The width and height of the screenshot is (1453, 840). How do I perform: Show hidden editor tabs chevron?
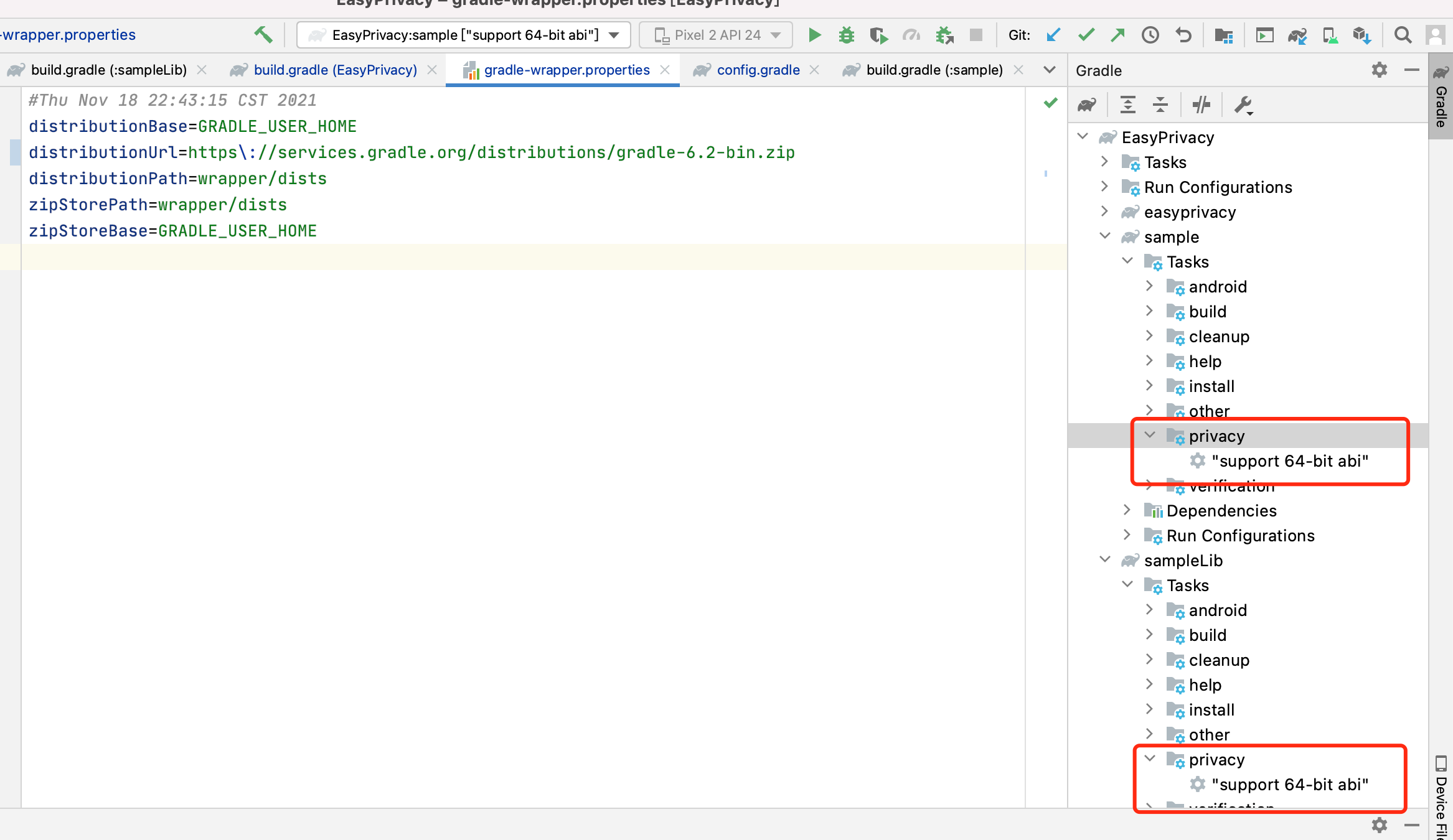(1050, 70)
